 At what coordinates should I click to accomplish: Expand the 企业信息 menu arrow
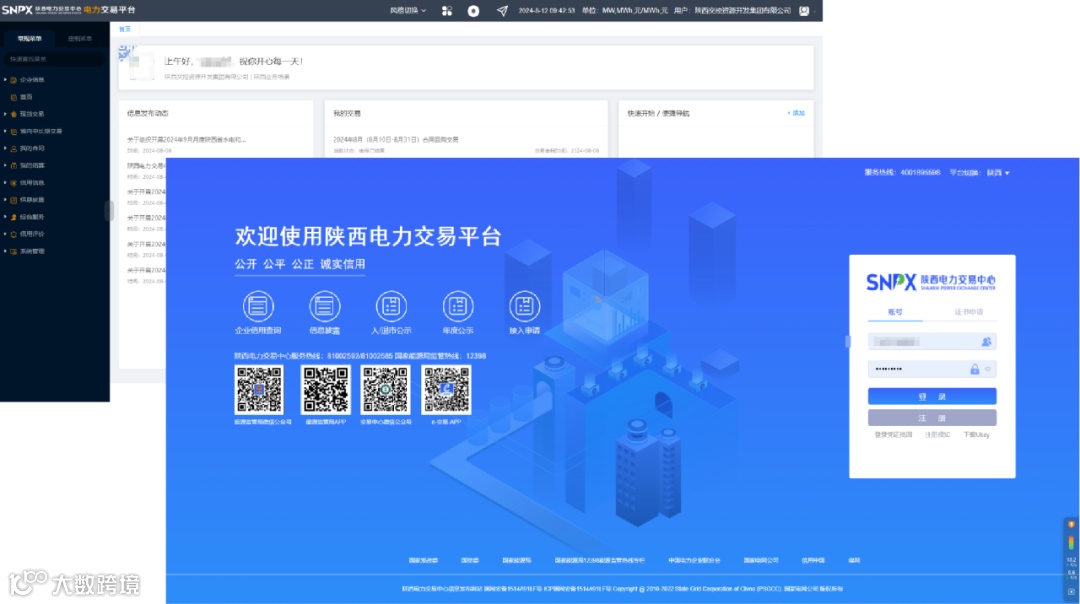click(x=5, y=80)
